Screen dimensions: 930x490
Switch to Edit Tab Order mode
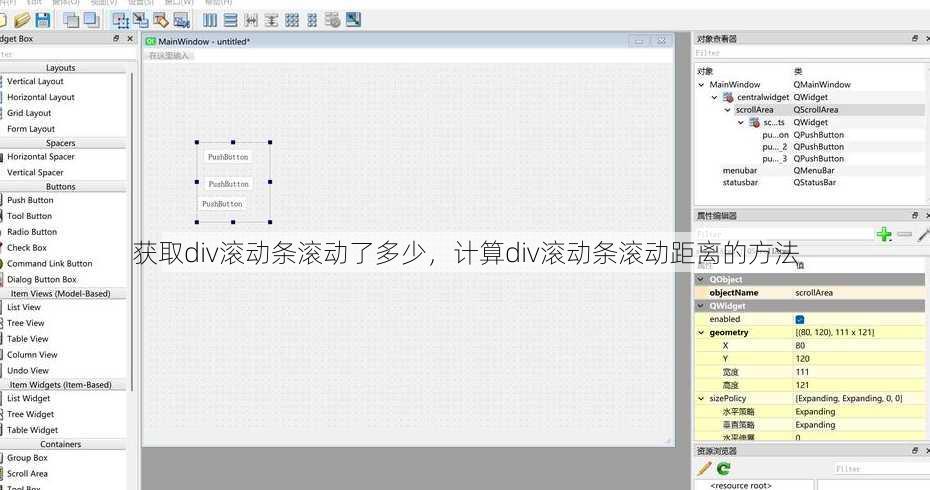pyautogui.click(x=181, y=20)
